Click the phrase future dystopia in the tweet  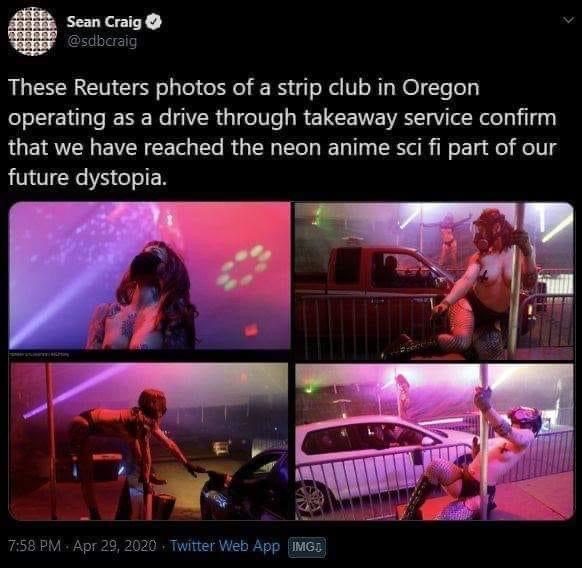pos(86,177)
